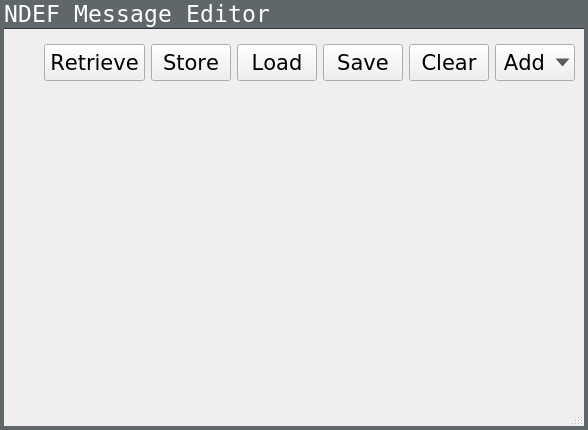Select the Add menu button label
The width and height of the screenshot is (588, 430).
coord(524,62)
